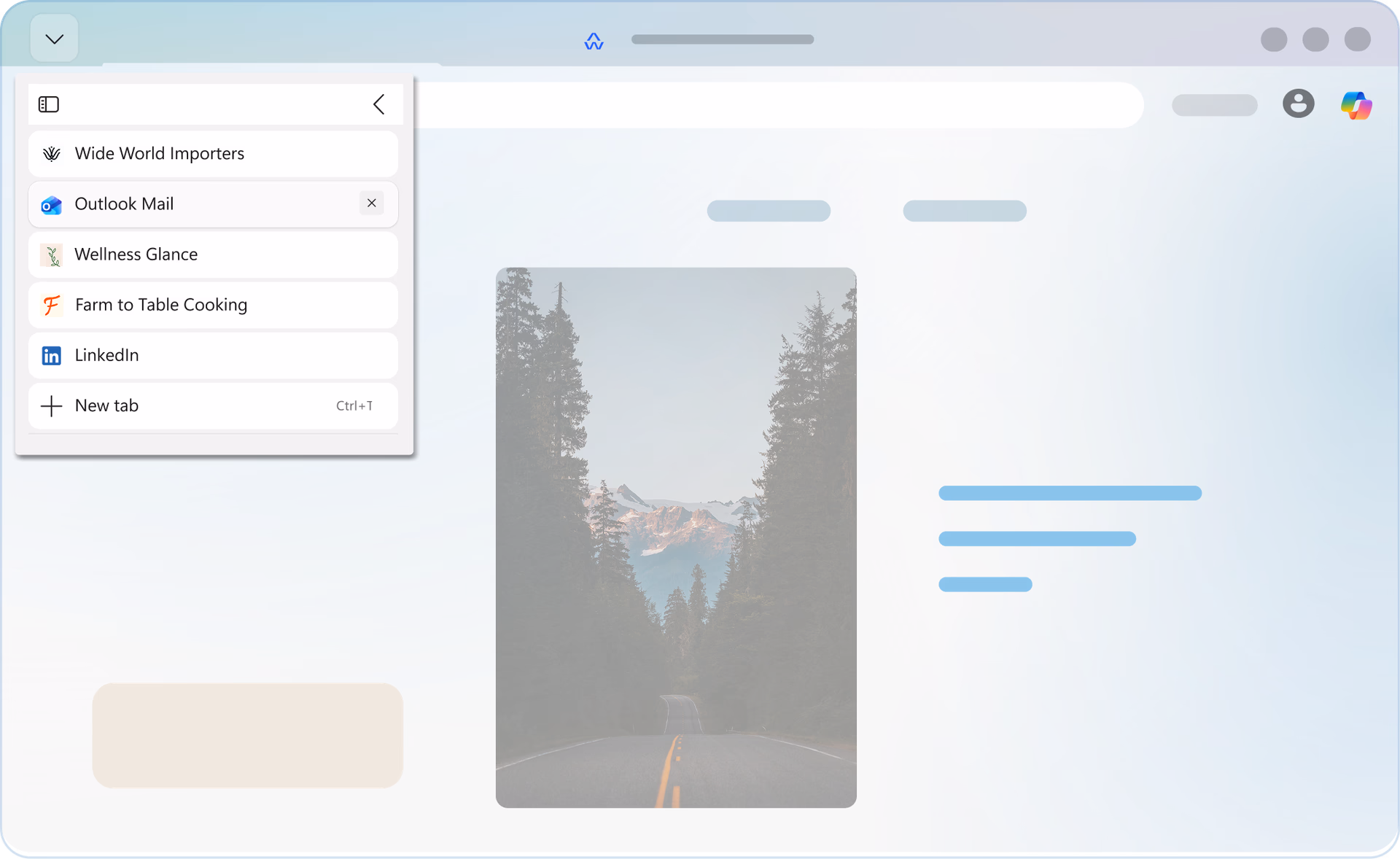This screenshot has height=859, width=1400.
Task: Click the Wide World Importers favicon
Action: (x=51, y=154)
